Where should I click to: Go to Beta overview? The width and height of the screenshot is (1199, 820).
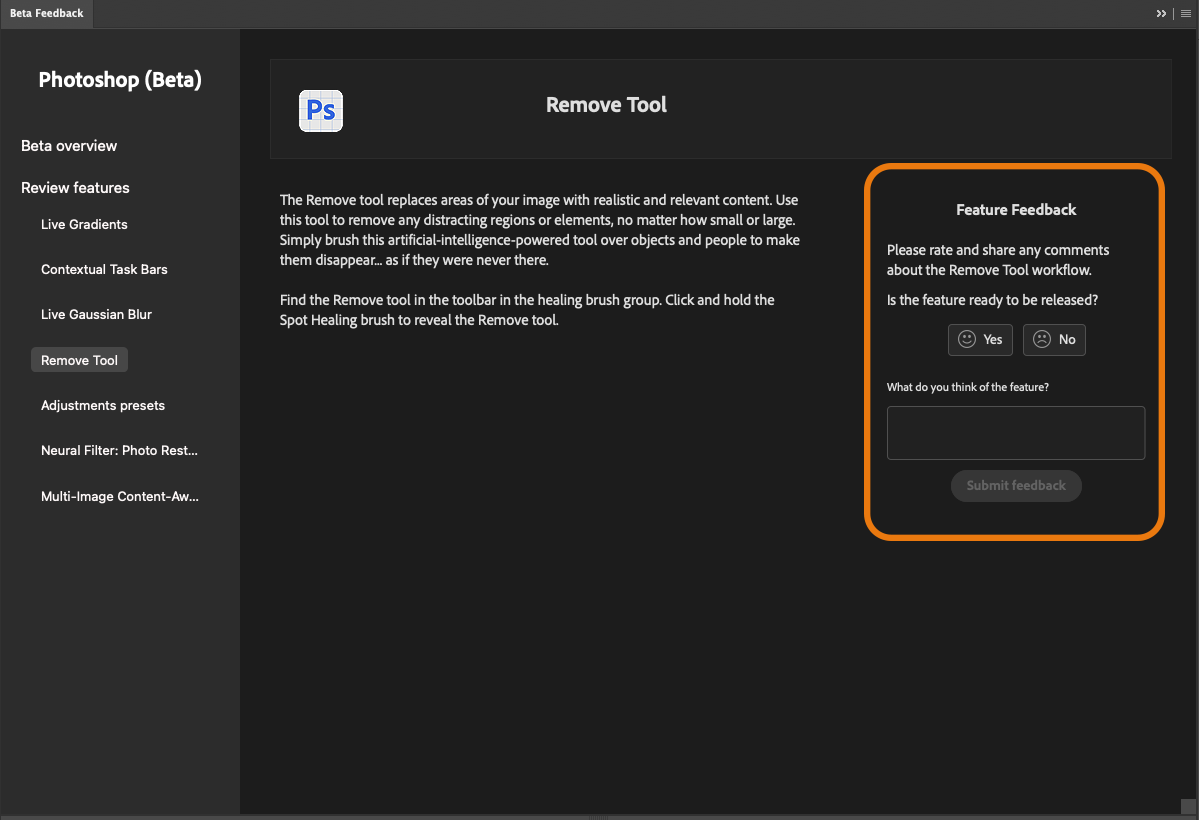(x=68, y=145)
